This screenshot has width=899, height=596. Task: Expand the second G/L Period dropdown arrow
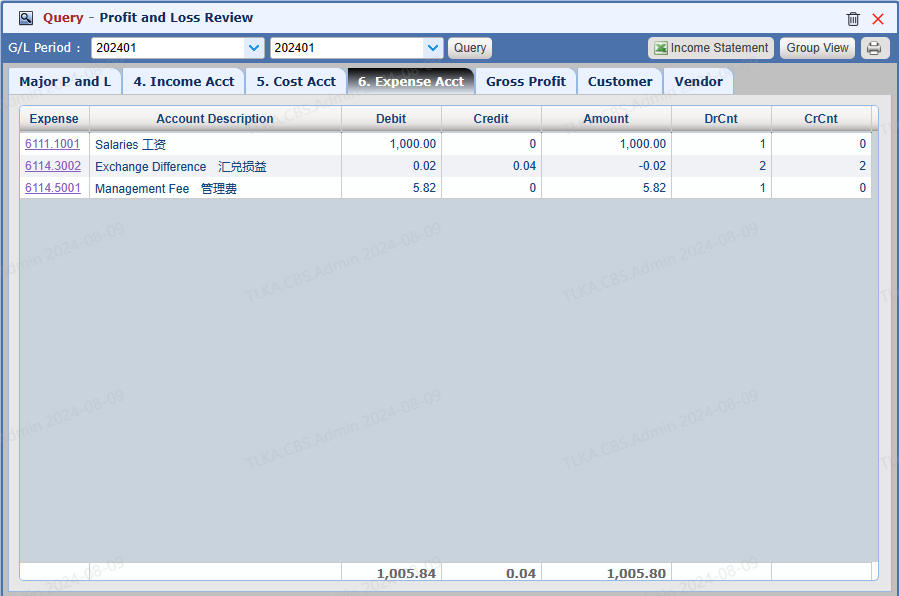433,48
